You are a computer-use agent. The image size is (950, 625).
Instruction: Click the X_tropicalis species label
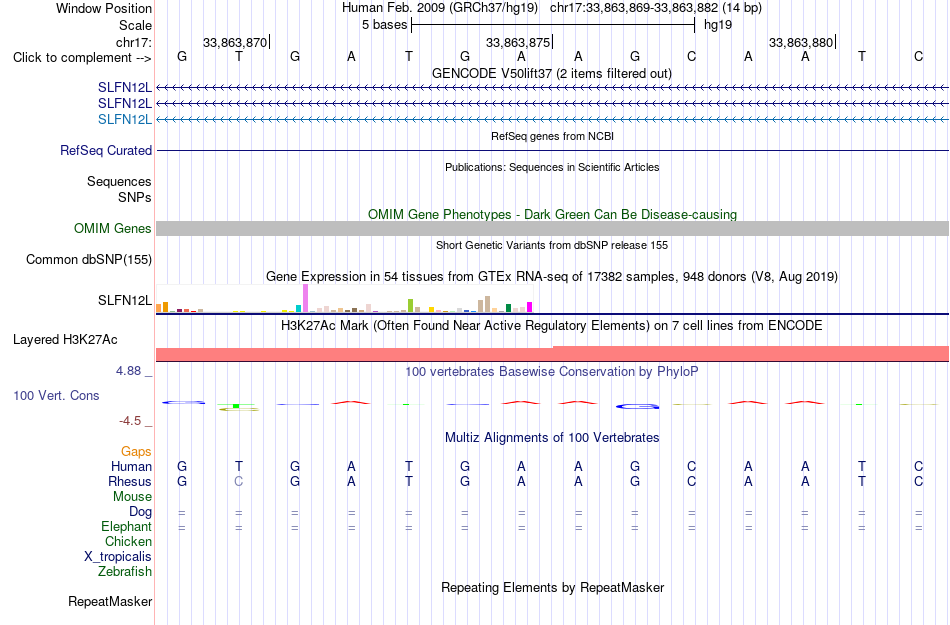click(118, 557)
